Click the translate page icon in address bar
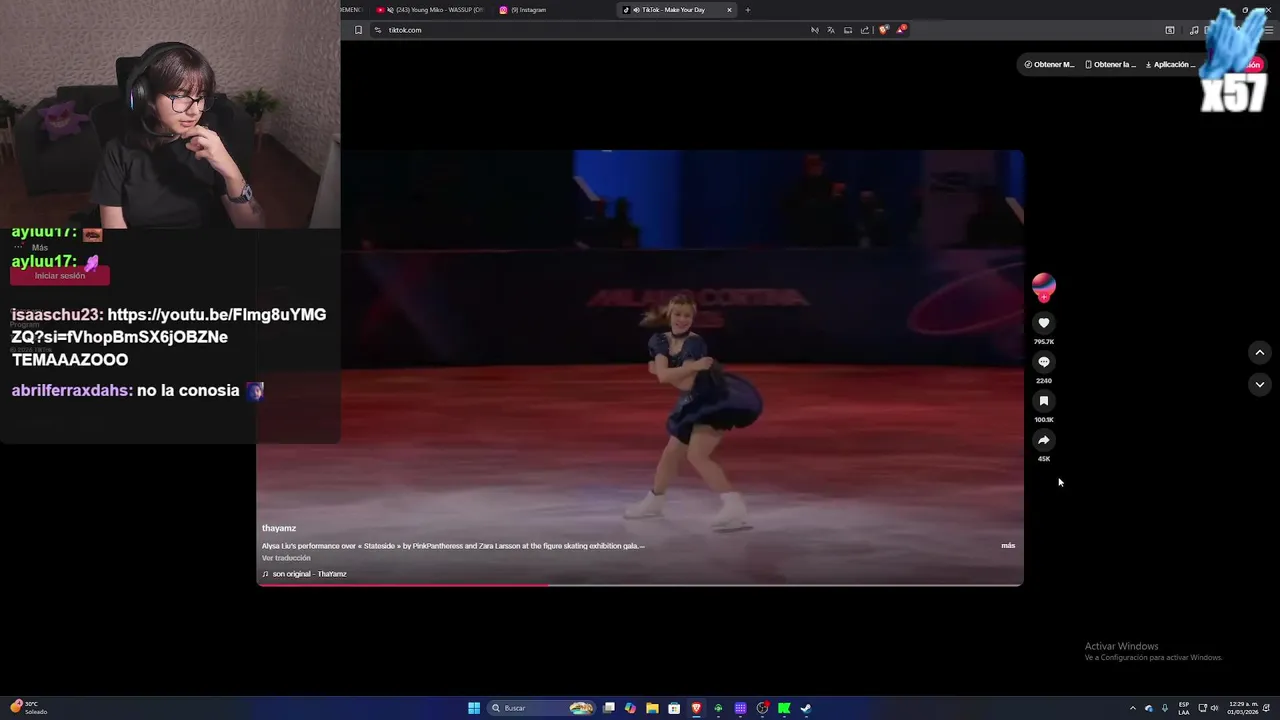 pyautogui.click(x=831, y=30)
